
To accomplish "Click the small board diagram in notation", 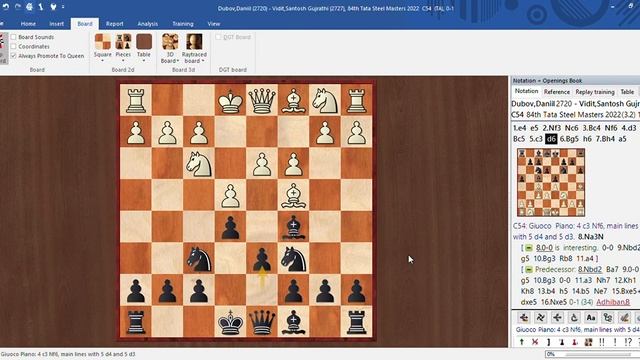I will pos(551,182).
